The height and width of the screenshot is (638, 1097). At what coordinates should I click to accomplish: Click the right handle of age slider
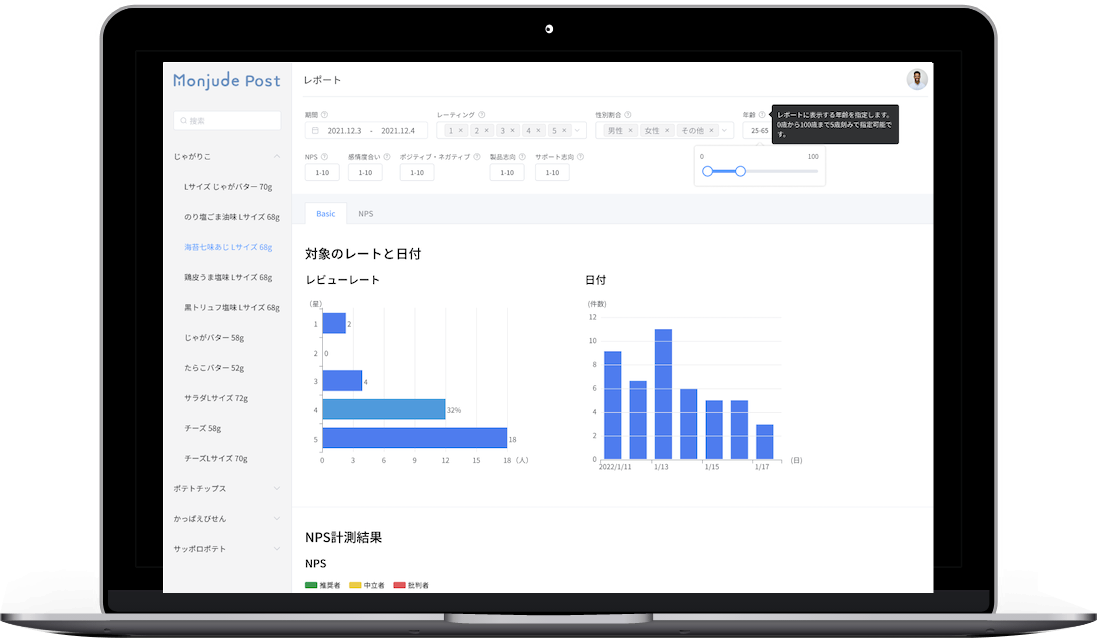(x=740, y=171)
